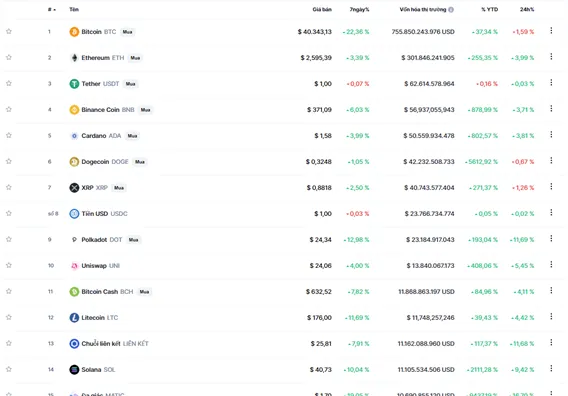The image size is (568, 396).
Task: Sort by the Giá bán price column
Action: [x=322, y=9]
